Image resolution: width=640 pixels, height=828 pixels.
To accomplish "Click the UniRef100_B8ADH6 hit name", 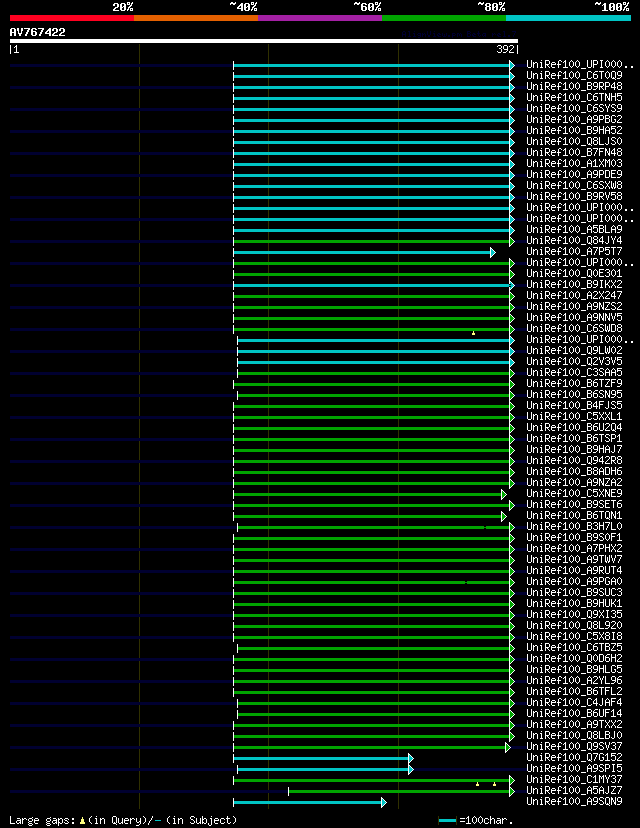I will (x=574, y=472).
